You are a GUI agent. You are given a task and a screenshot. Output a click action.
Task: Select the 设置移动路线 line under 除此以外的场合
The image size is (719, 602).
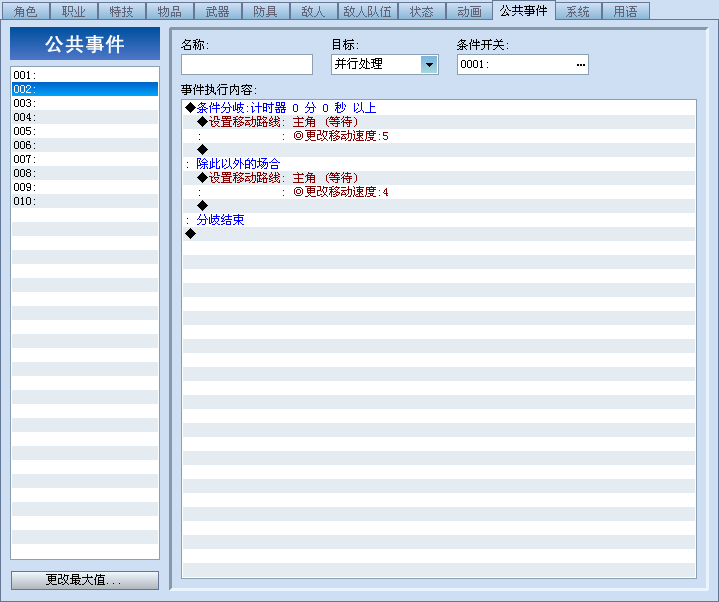coord(439,178)
